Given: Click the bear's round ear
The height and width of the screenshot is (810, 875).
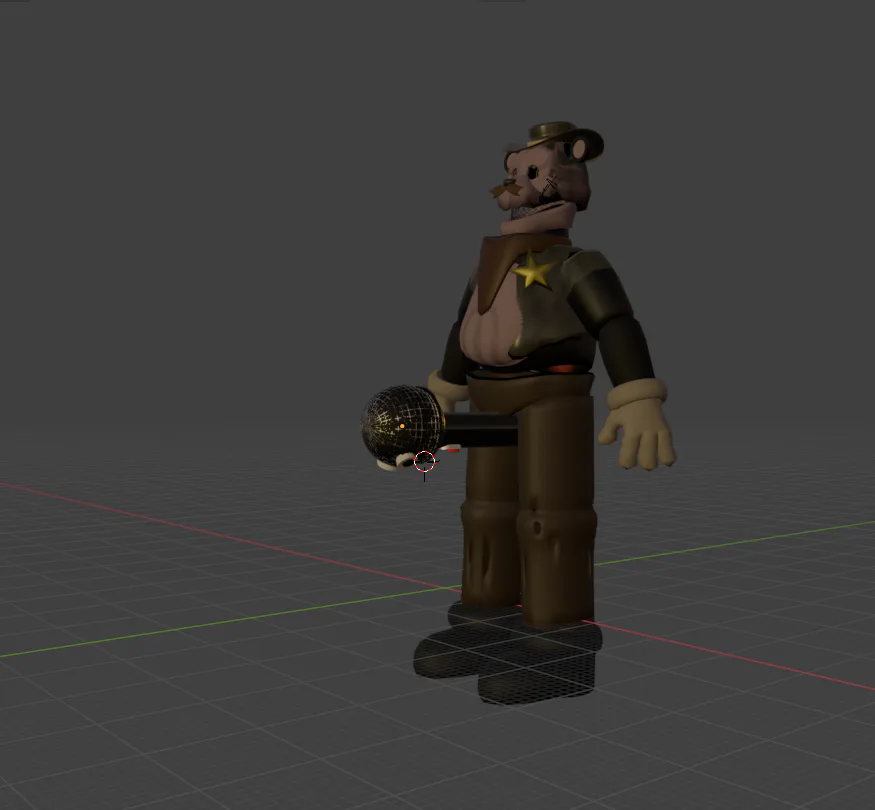Looking at the screenshot, I should 578,149.
